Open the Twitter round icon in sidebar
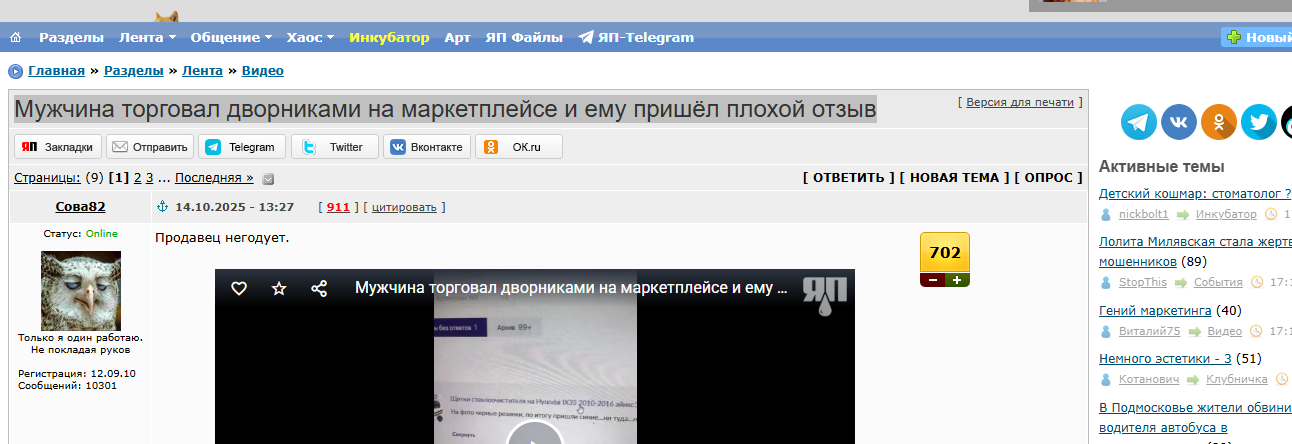1292x444 pixels. point(1259,122)
